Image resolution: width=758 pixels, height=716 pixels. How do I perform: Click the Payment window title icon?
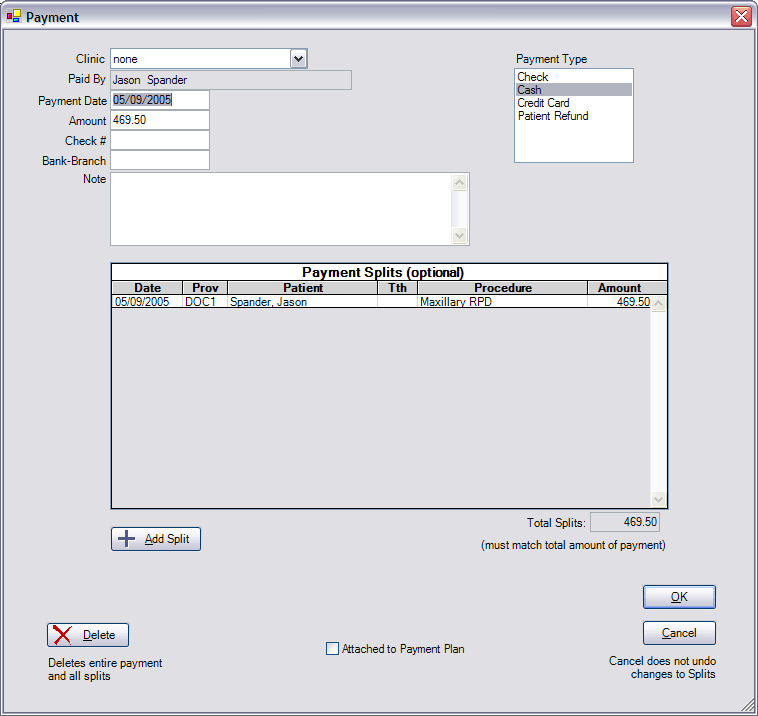point(14,17)
